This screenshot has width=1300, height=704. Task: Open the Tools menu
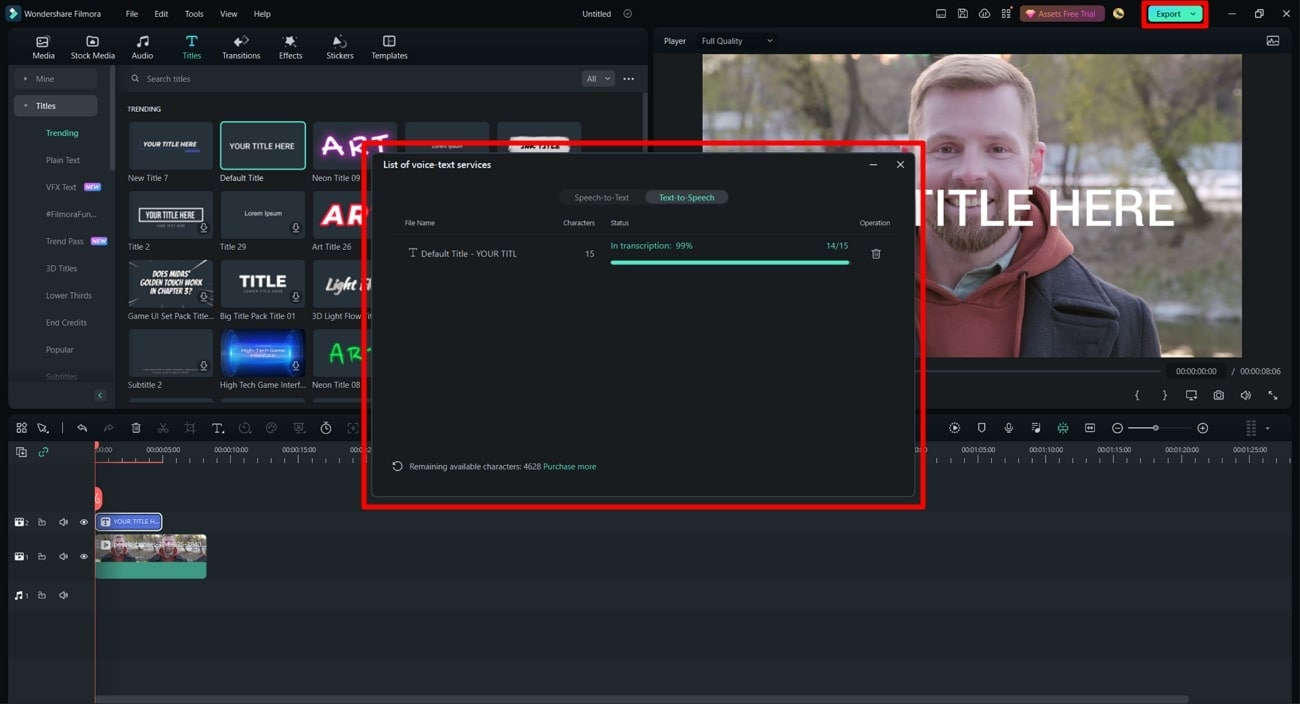click(194, 14)
